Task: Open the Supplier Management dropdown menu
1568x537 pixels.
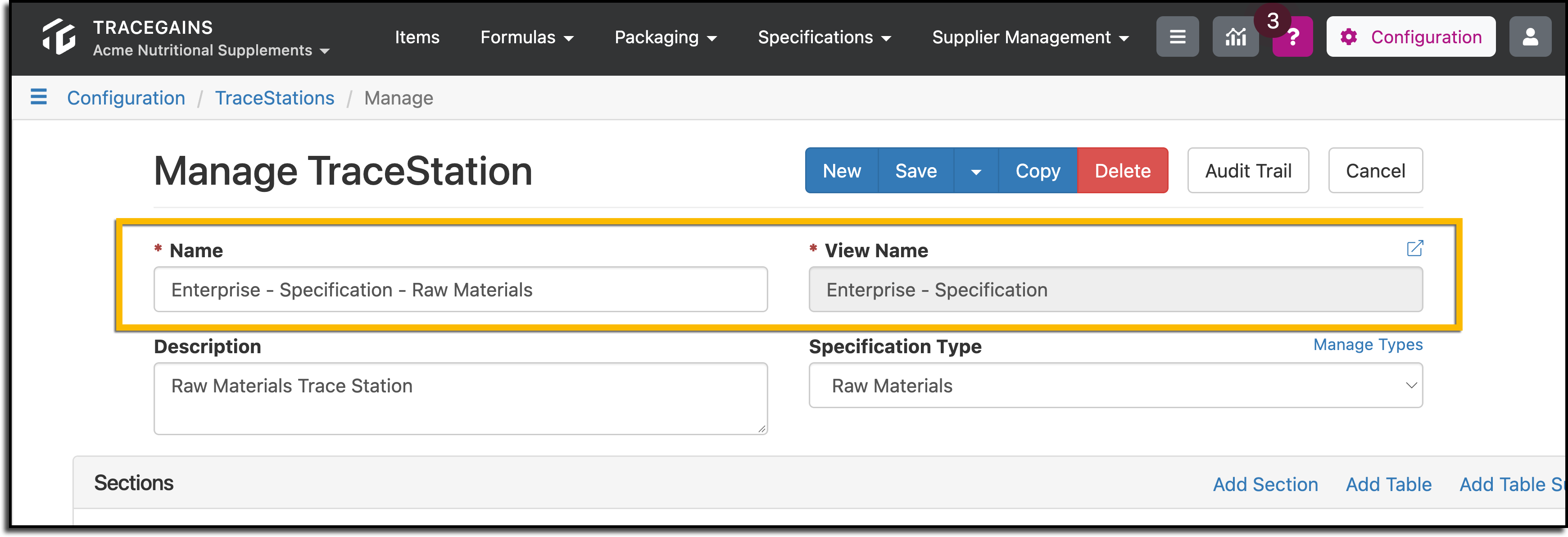Action: click(x=1030, y=37)
